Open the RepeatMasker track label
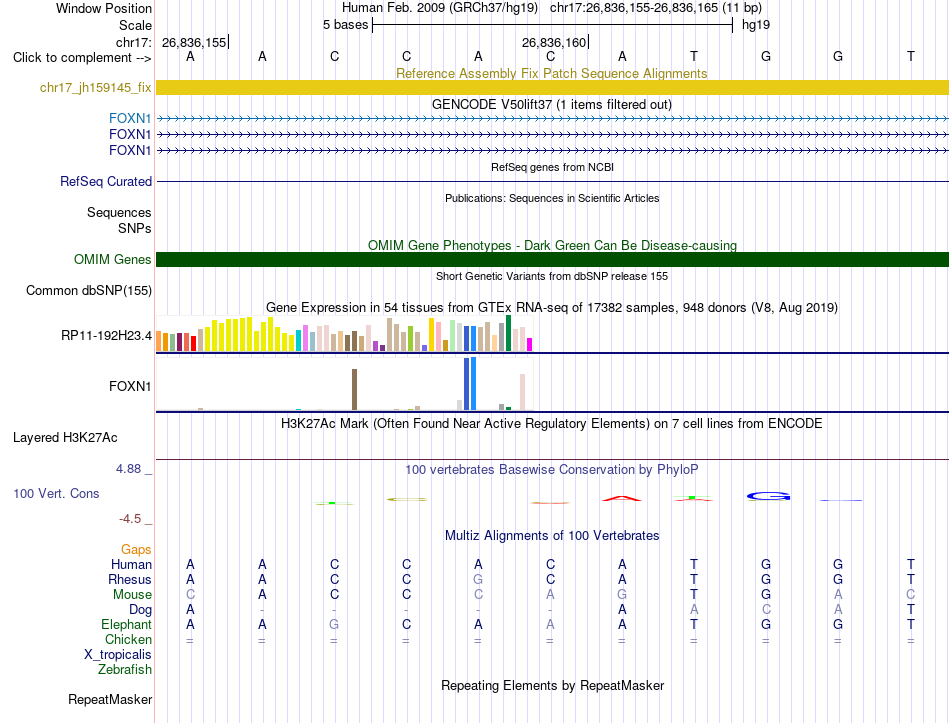The width and height of the screenshot is (950, 723). click(x=110, y=699)
